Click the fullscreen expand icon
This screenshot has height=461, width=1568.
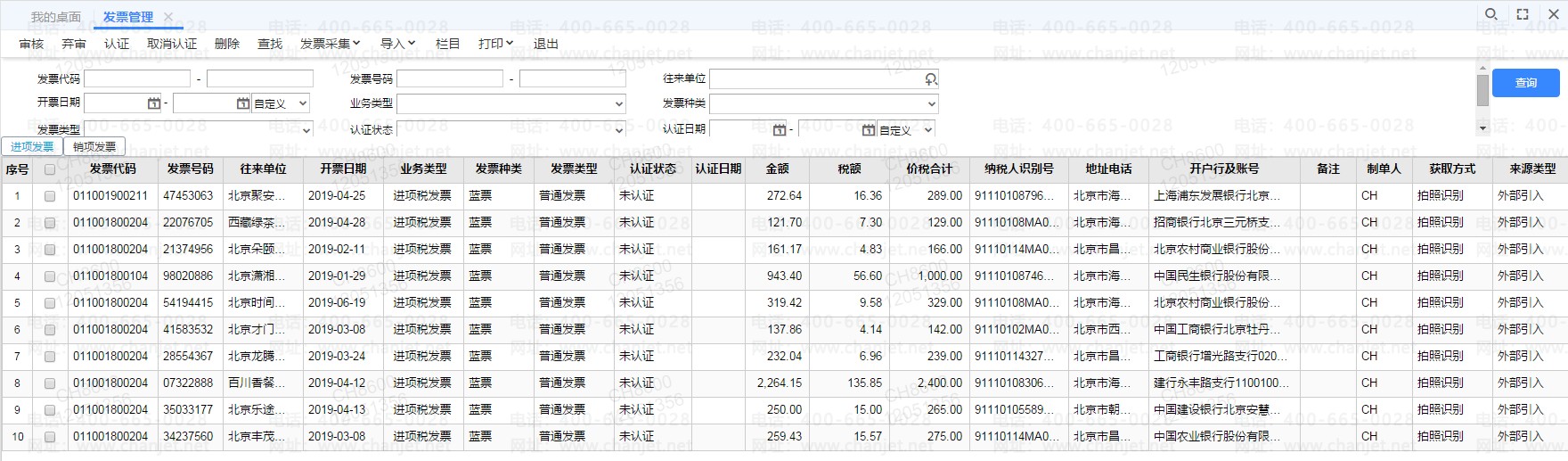pyautogui.click(x=1523, y=14)
